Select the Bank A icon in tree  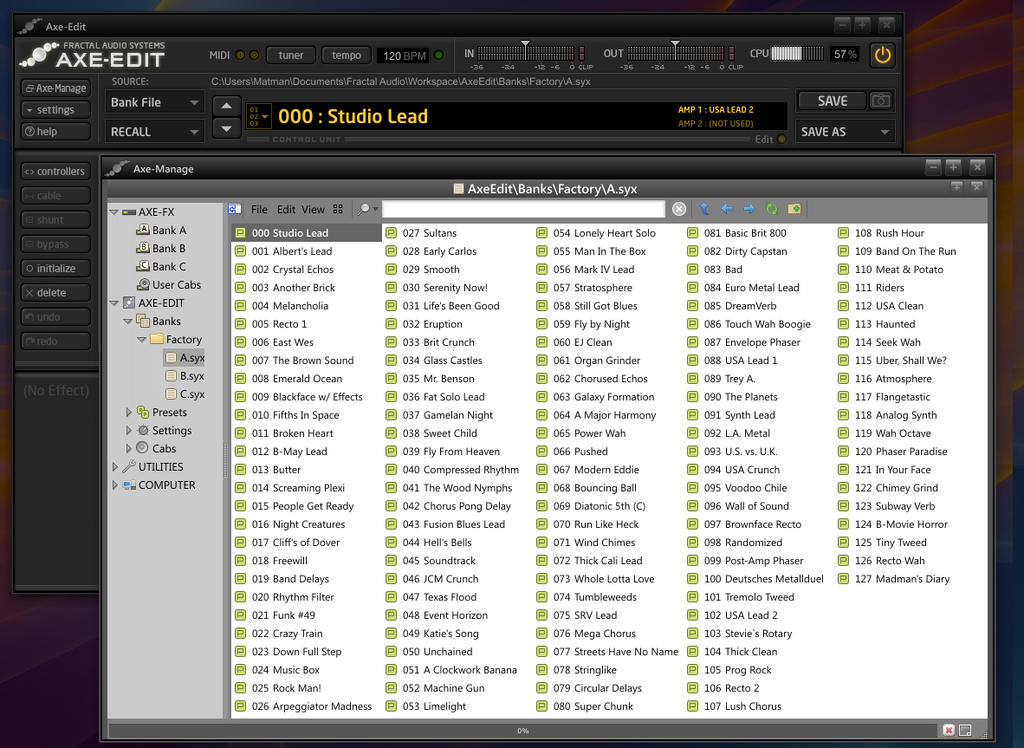coord(142,229)
